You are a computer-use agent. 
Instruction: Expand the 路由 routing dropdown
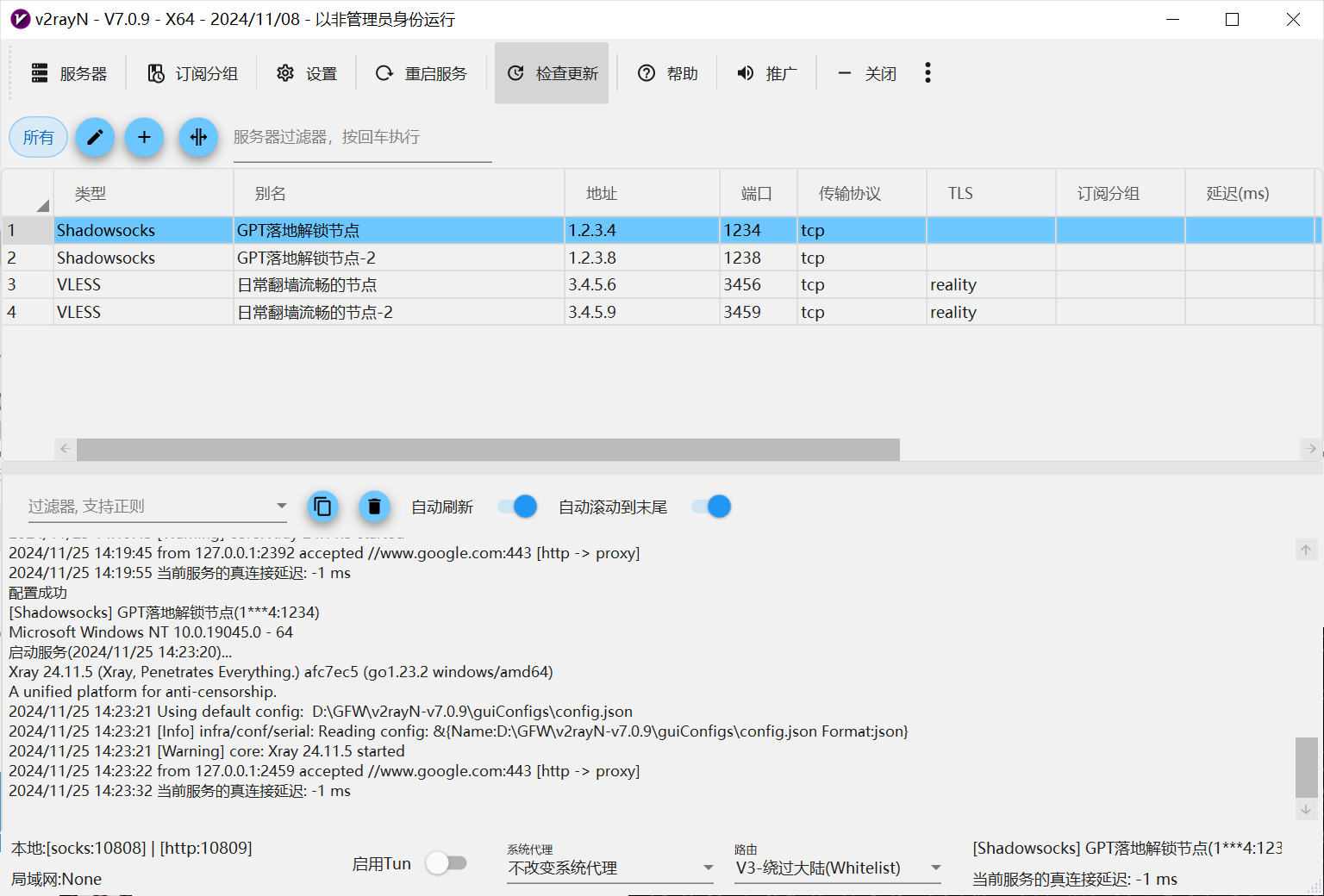(x=935, y=868)
